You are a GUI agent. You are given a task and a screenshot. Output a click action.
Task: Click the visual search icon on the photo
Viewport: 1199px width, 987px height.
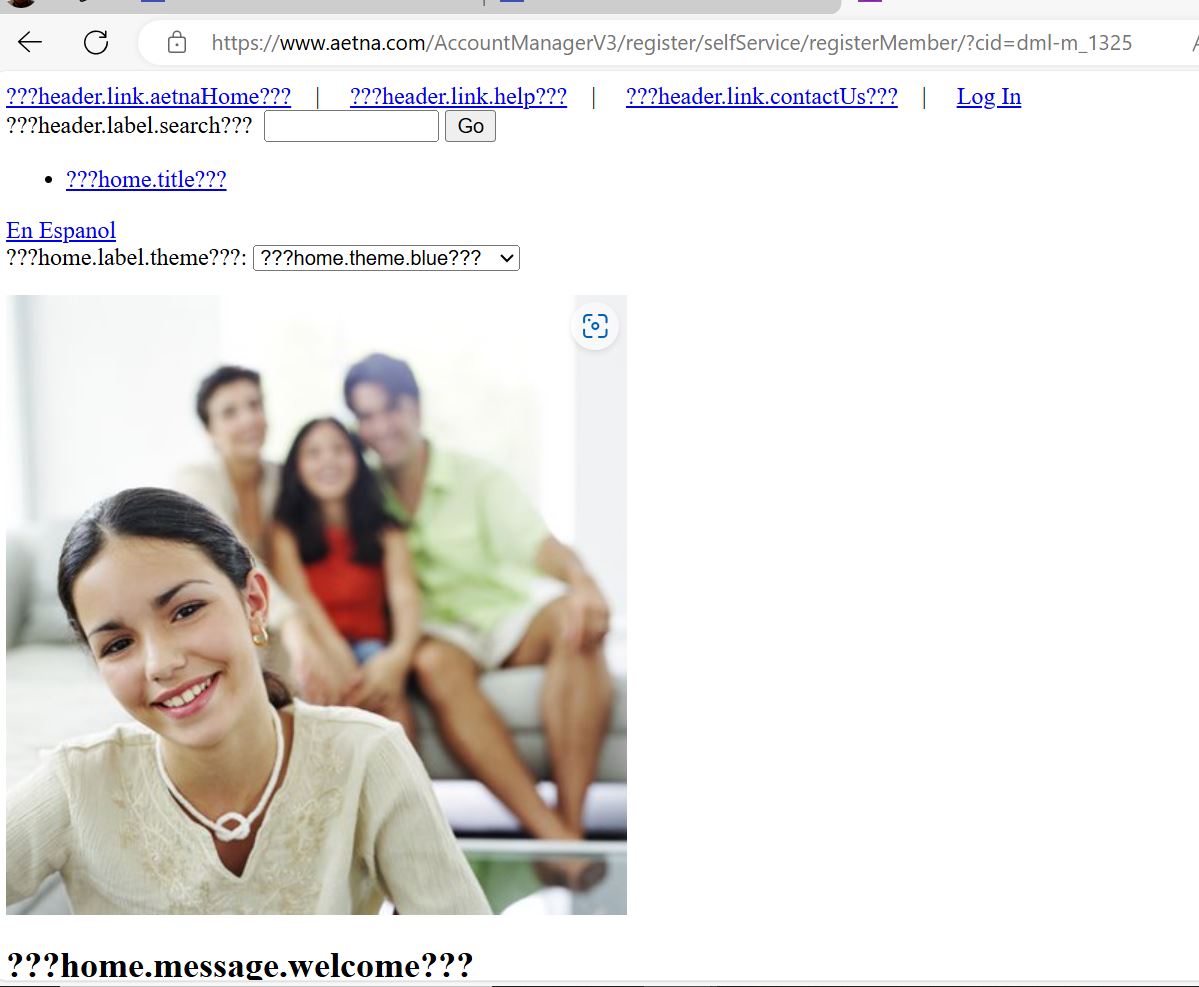(x=595, y=326)
